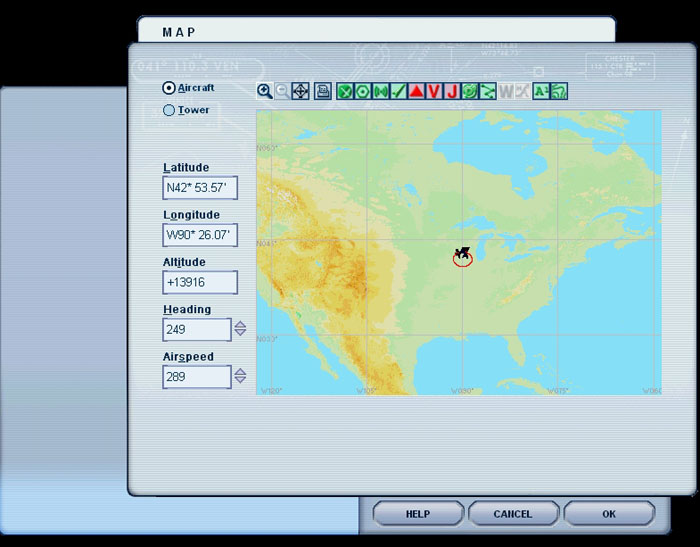Click the print map icon
The height and width of the screenshot is (547, 700).
(x=322, y=91)
